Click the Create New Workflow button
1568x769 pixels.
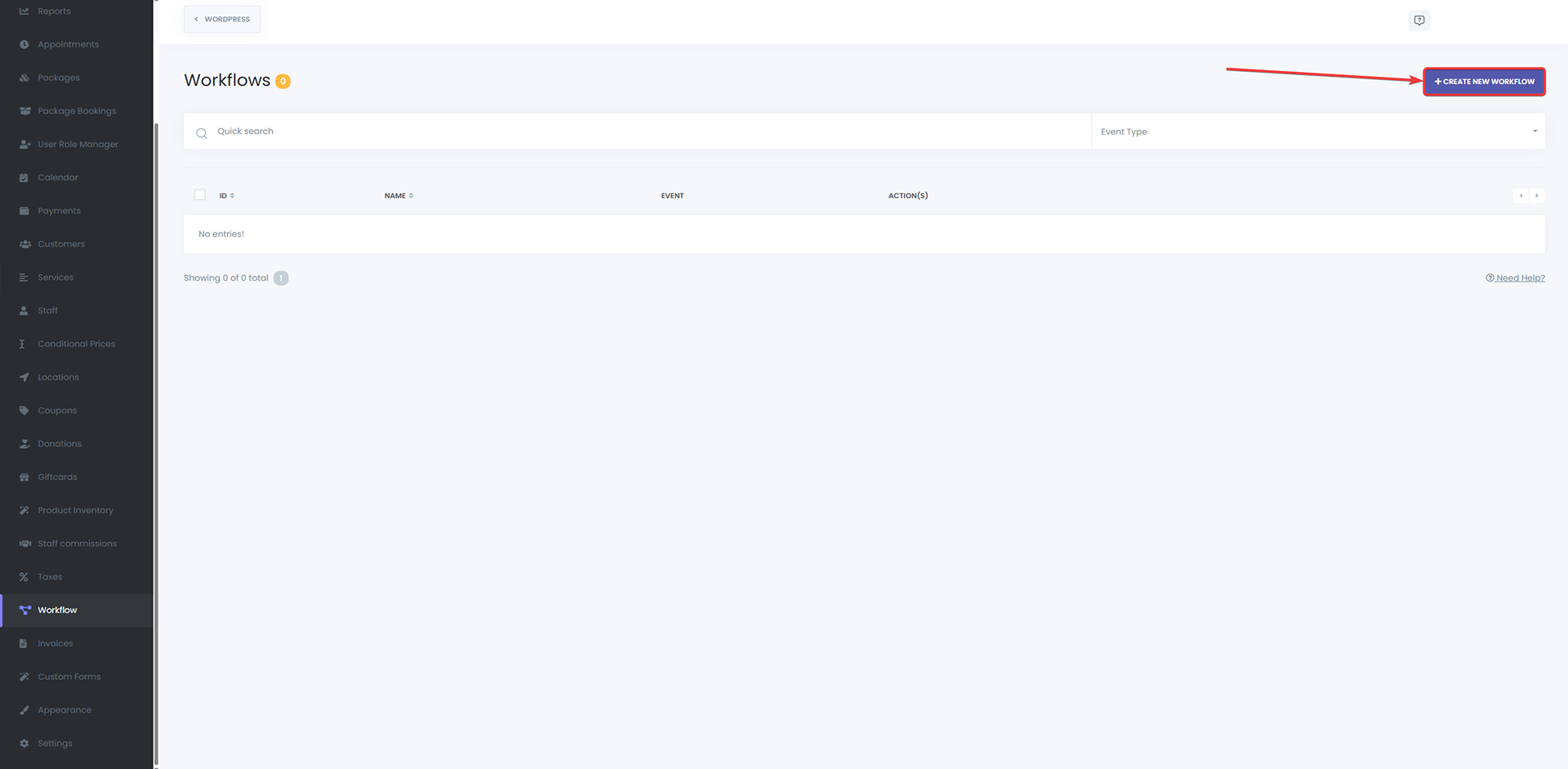(x=1484, y=82)
